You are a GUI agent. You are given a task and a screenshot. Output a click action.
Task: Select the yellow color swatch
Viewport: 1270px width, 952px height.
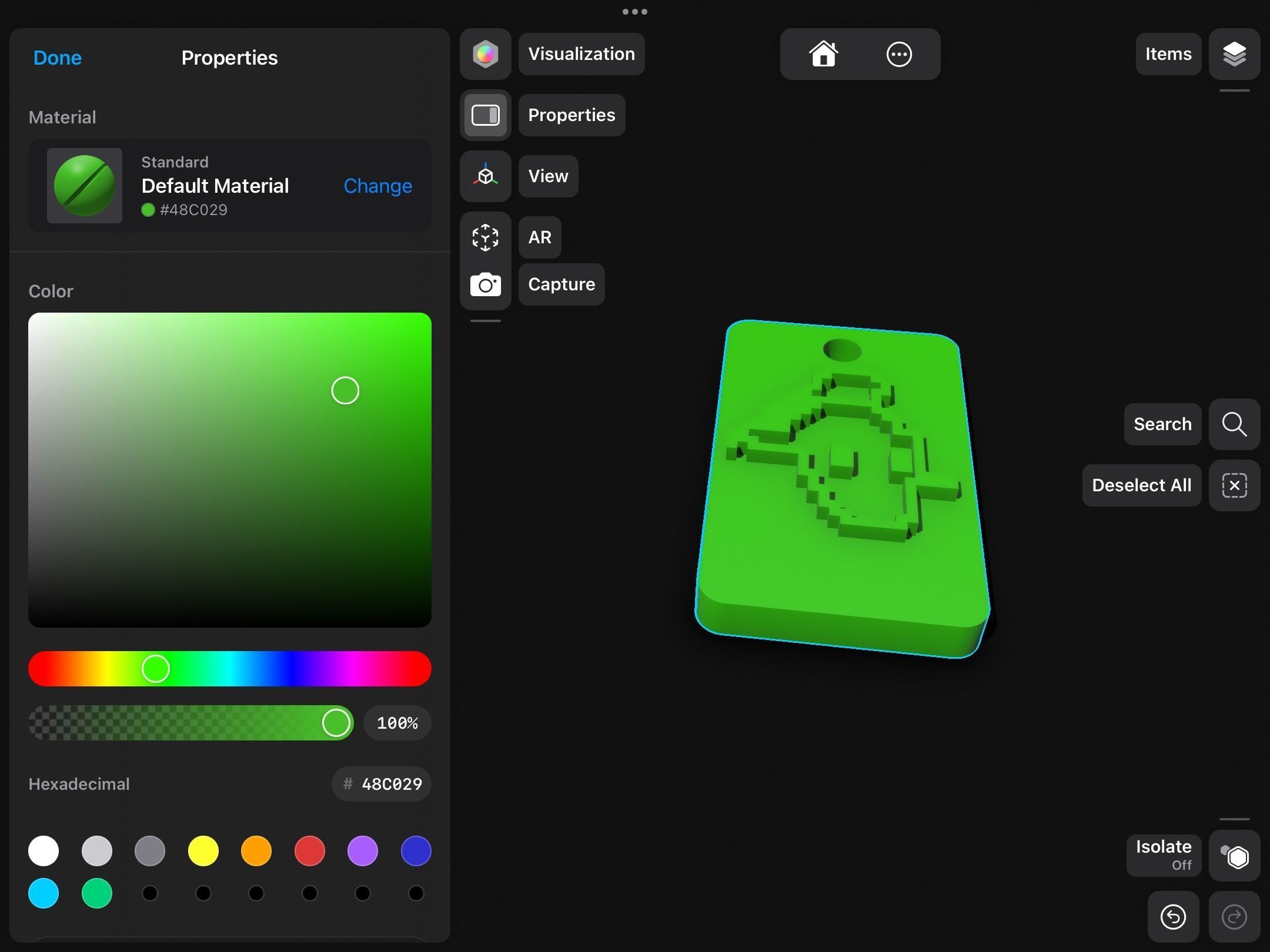pos(203,850)
